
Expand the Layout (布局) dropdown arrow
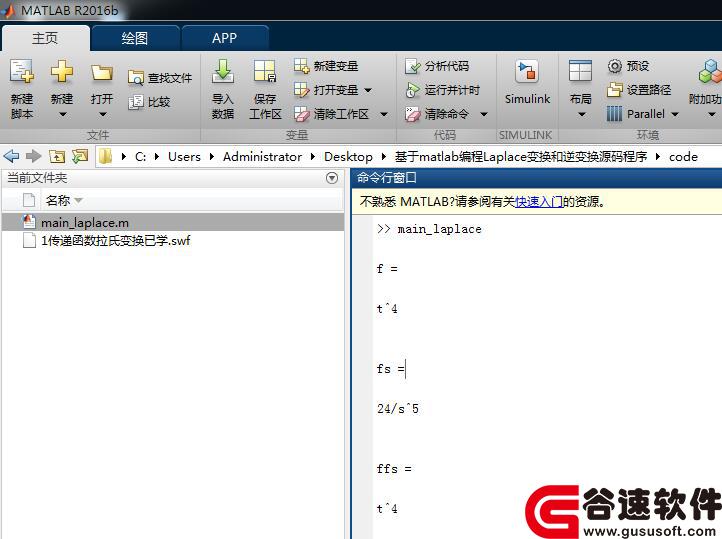click(581, 114)
